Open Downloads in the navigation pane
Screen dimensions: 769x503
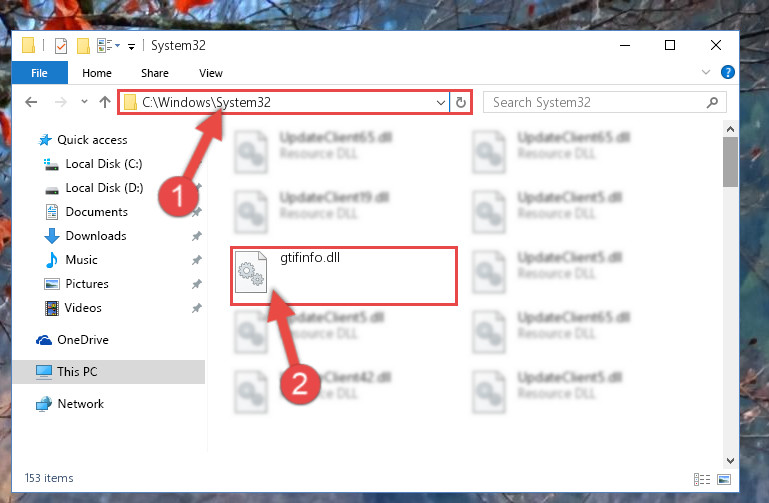(x=96, y=236)
